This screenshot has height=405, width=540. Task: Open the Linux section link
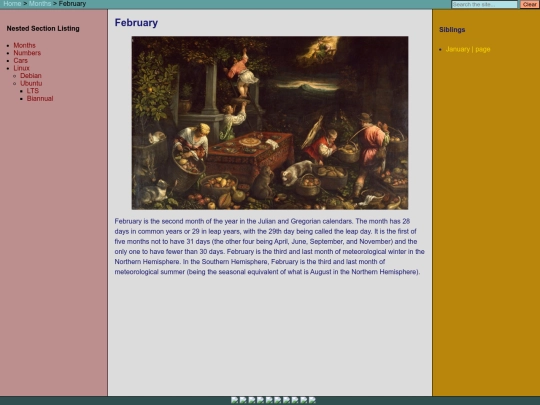click(21, 68)
